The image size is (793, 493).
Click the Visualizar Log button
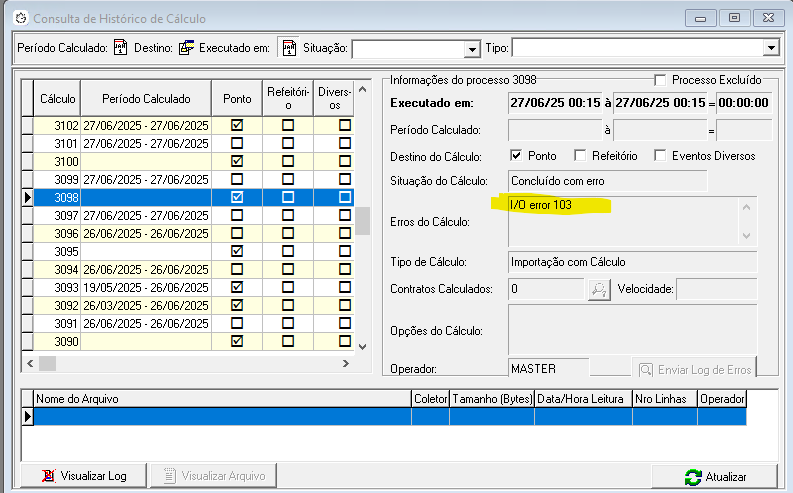84,476
